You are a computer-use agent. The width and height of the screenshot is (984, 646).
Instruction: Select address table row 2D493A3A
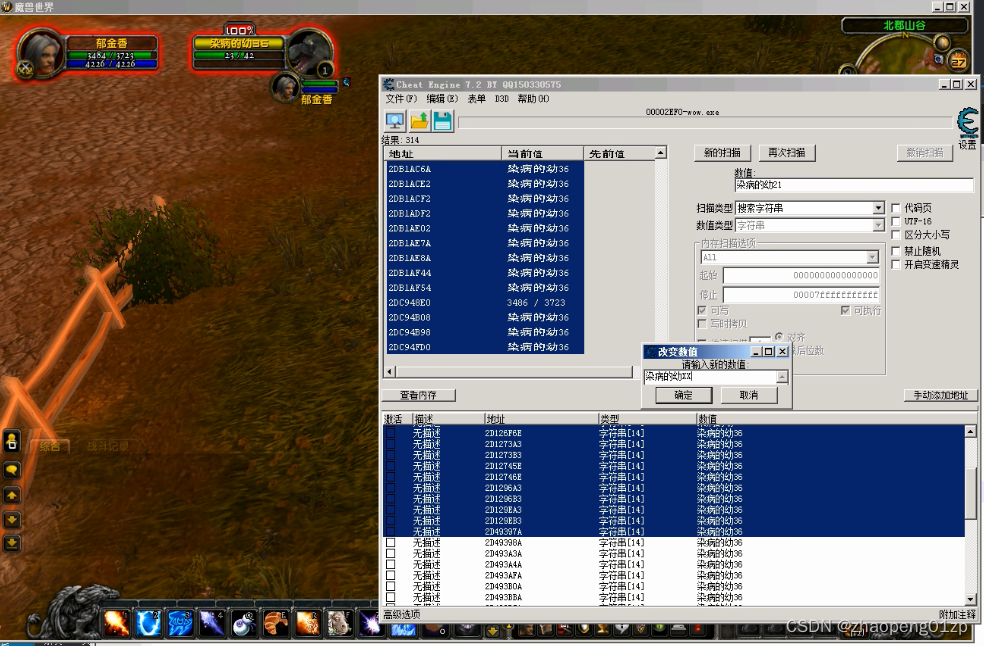click(x=674, y=554)
